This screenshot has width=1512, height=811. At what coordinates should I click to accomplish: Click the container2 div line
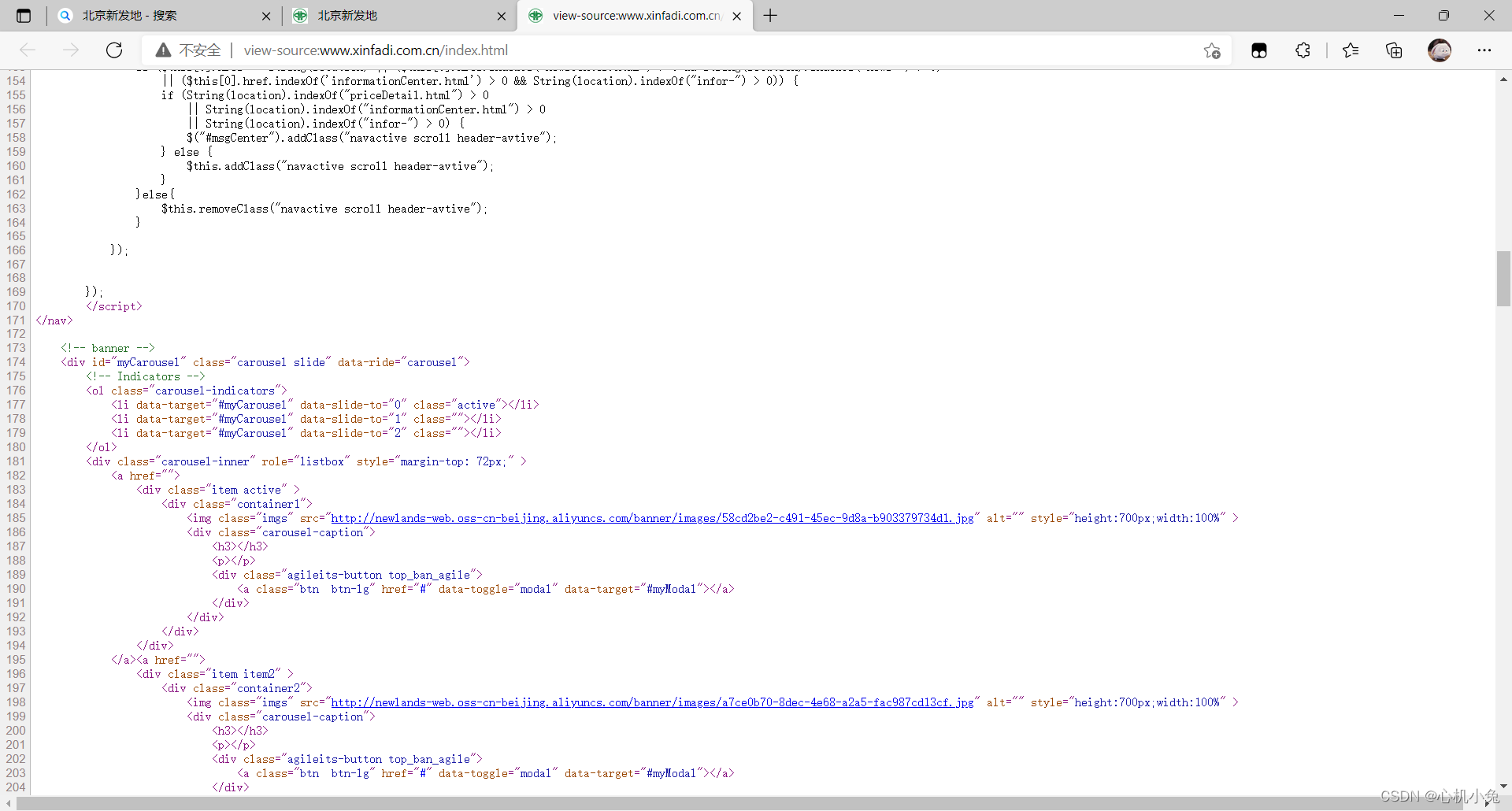[237, 688]
